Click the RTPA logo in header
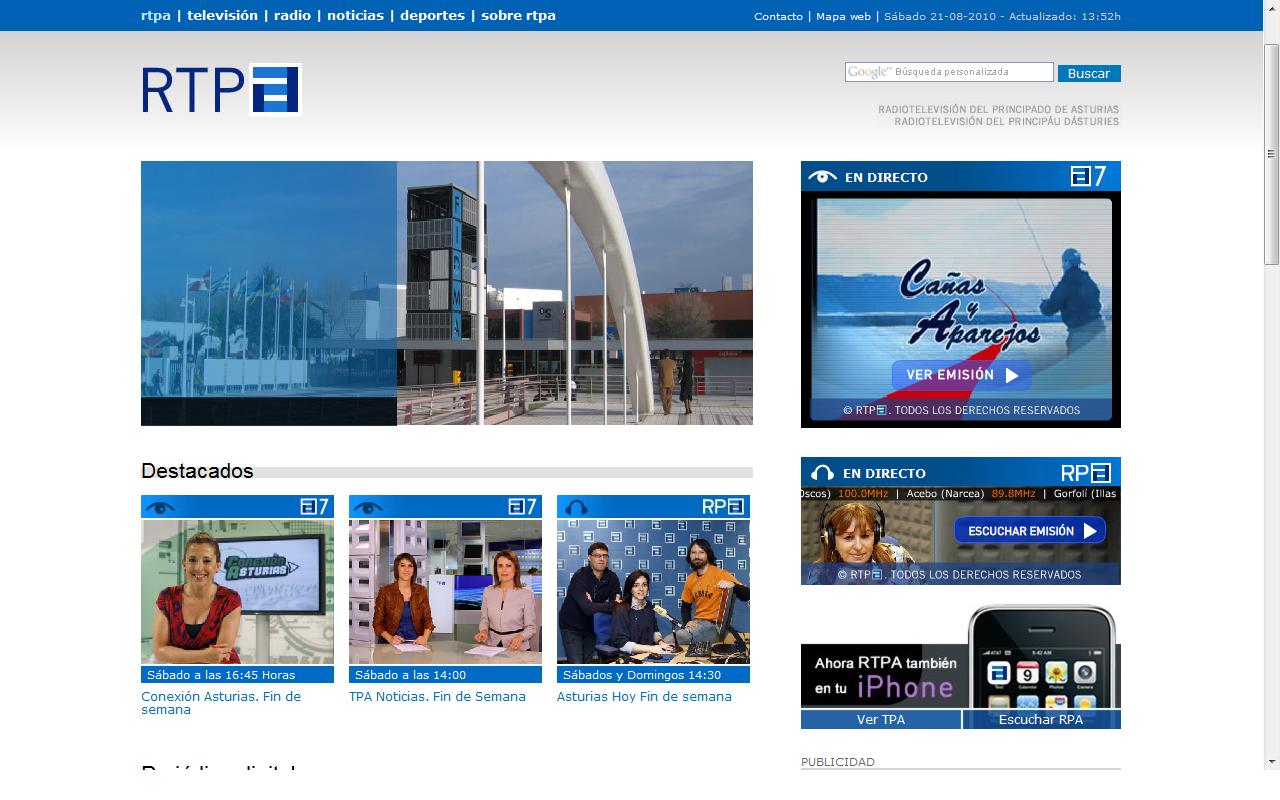 pos(221,90)
